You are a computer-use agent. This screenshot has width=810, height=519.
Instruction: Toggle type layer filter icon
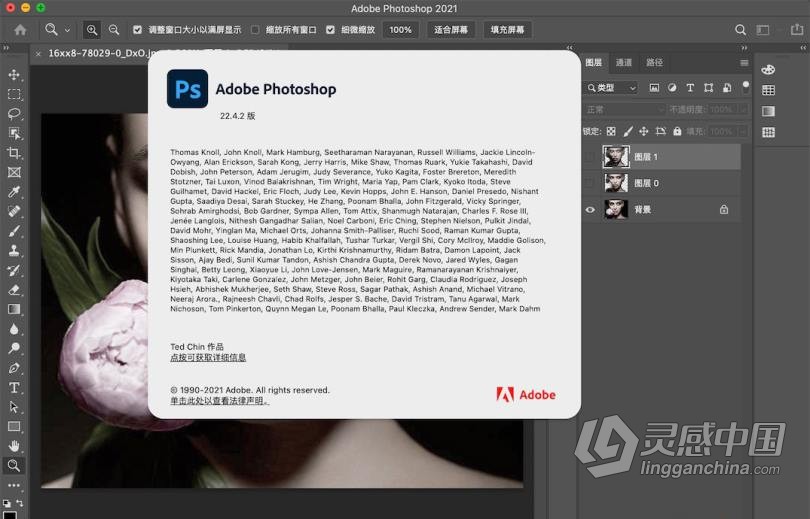click(690, 88)
